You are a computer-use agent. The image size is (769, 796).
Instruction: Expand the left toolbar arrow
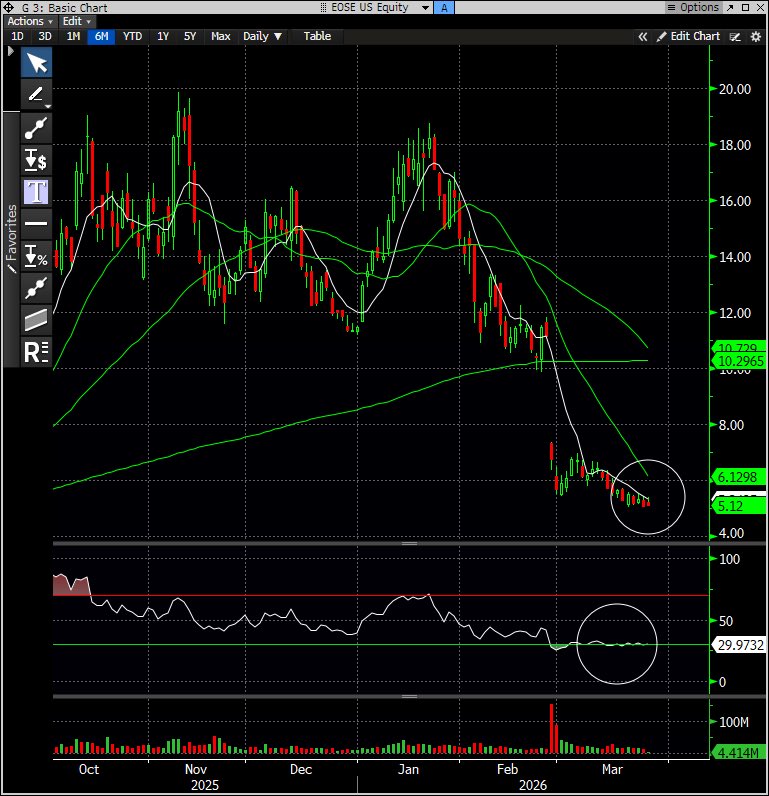point(10,51)
